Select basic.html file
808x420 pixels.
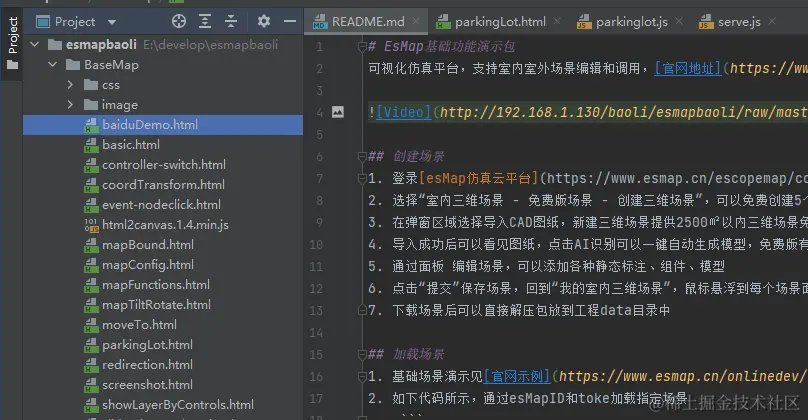click(x=131, y=145)
